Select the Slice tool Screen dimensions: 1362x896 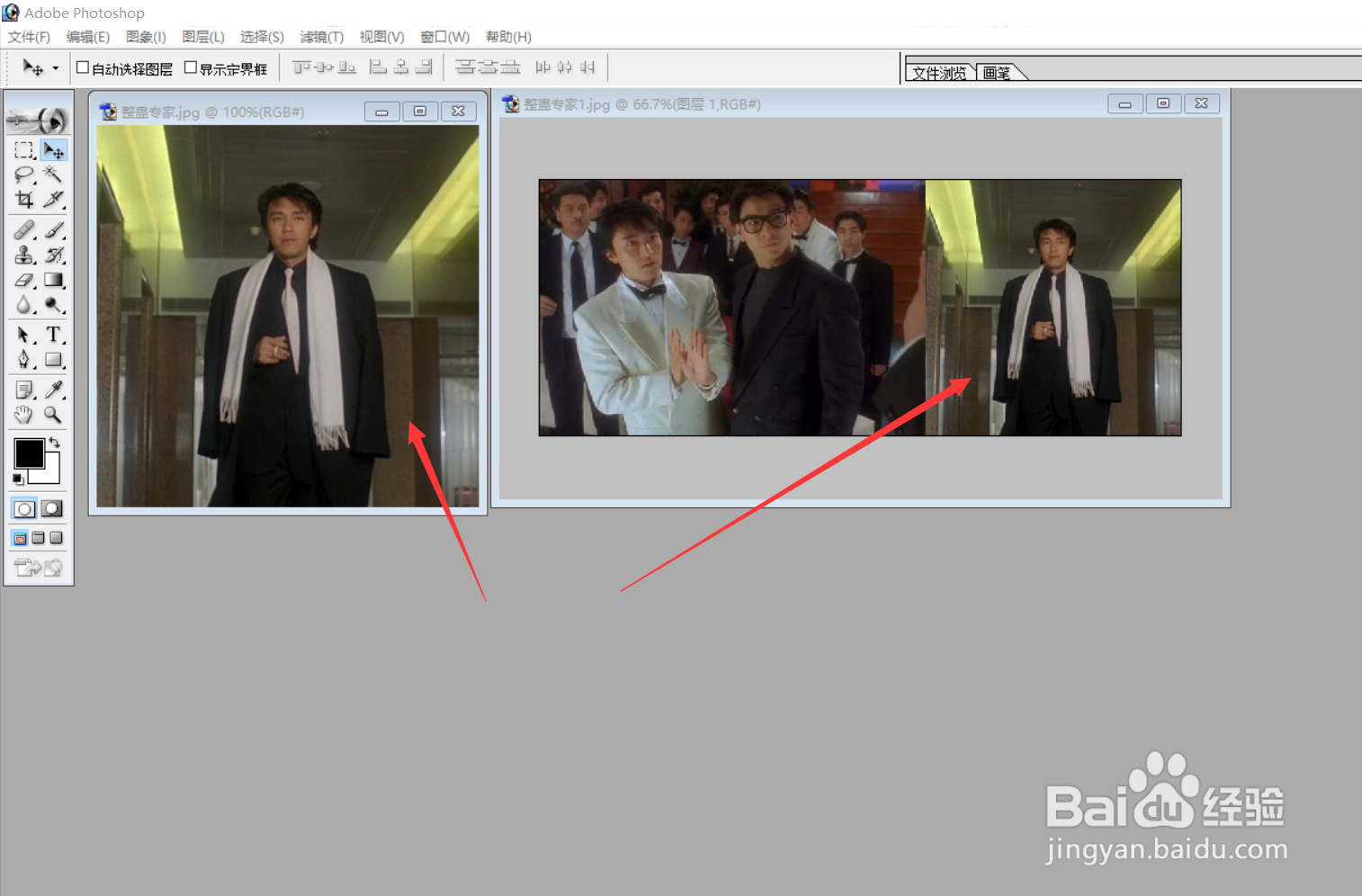(53, 199)
